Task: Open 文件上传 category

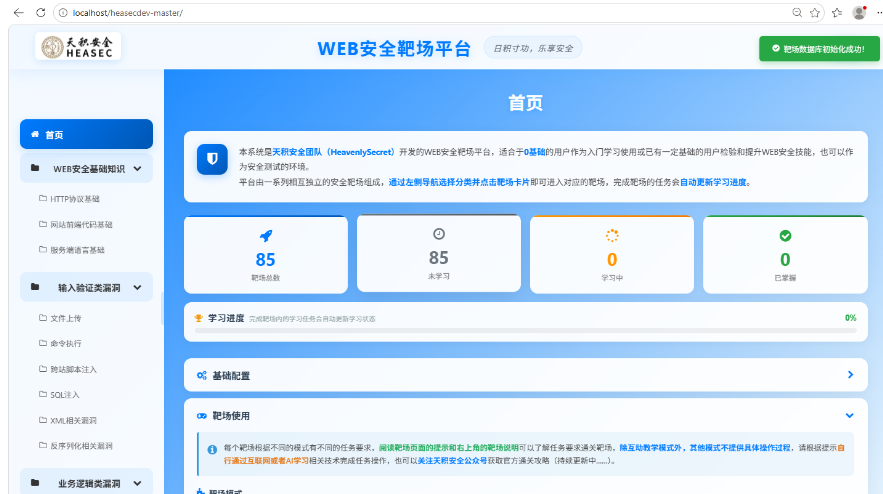Action: coord(65,318)
